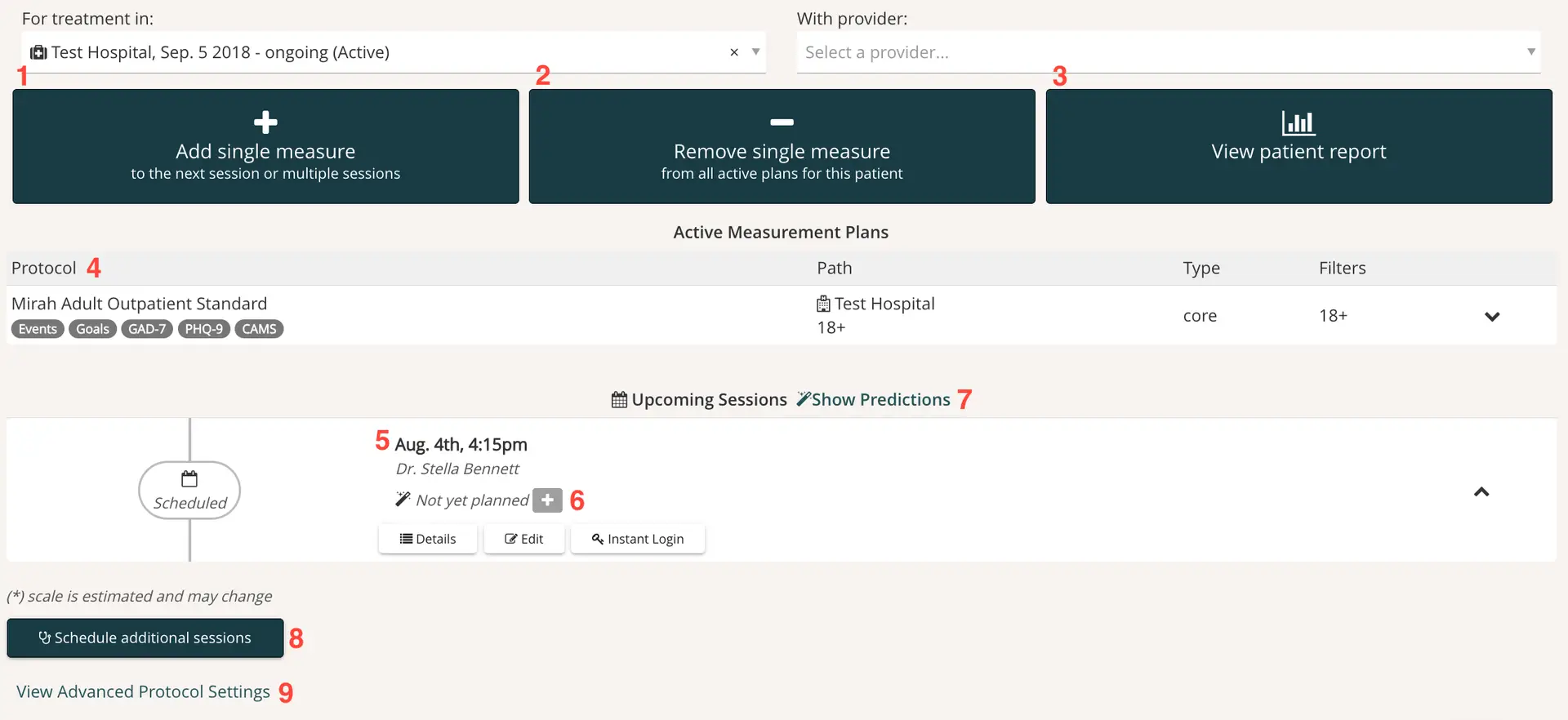Click the Active Measurement Plans heading

coord(781,232)
